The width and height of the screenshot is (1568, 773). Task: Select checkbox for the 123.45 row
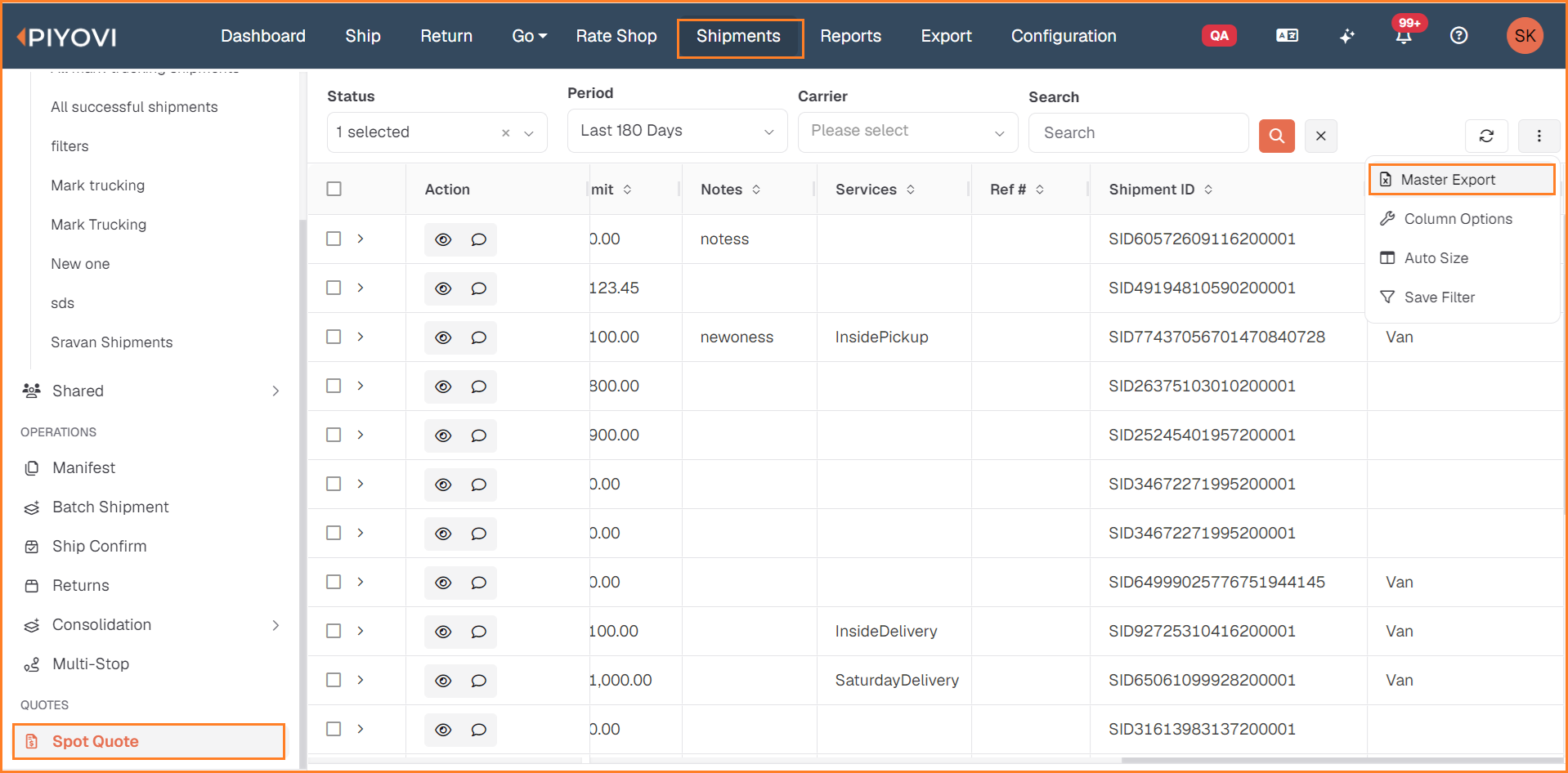334,288
